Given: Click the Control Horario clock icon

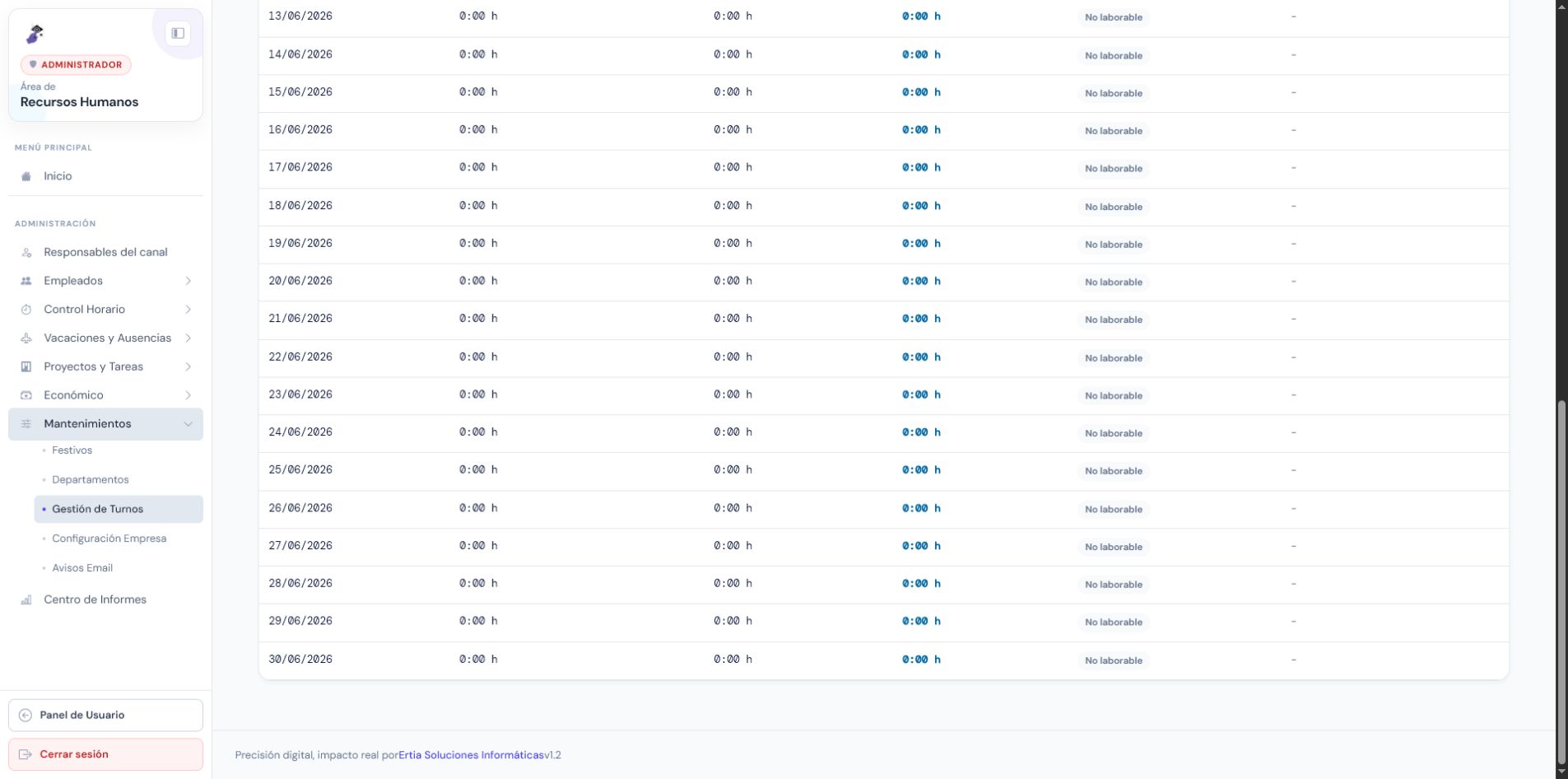Looking at the screenshot, I should [x=26, y=310].
